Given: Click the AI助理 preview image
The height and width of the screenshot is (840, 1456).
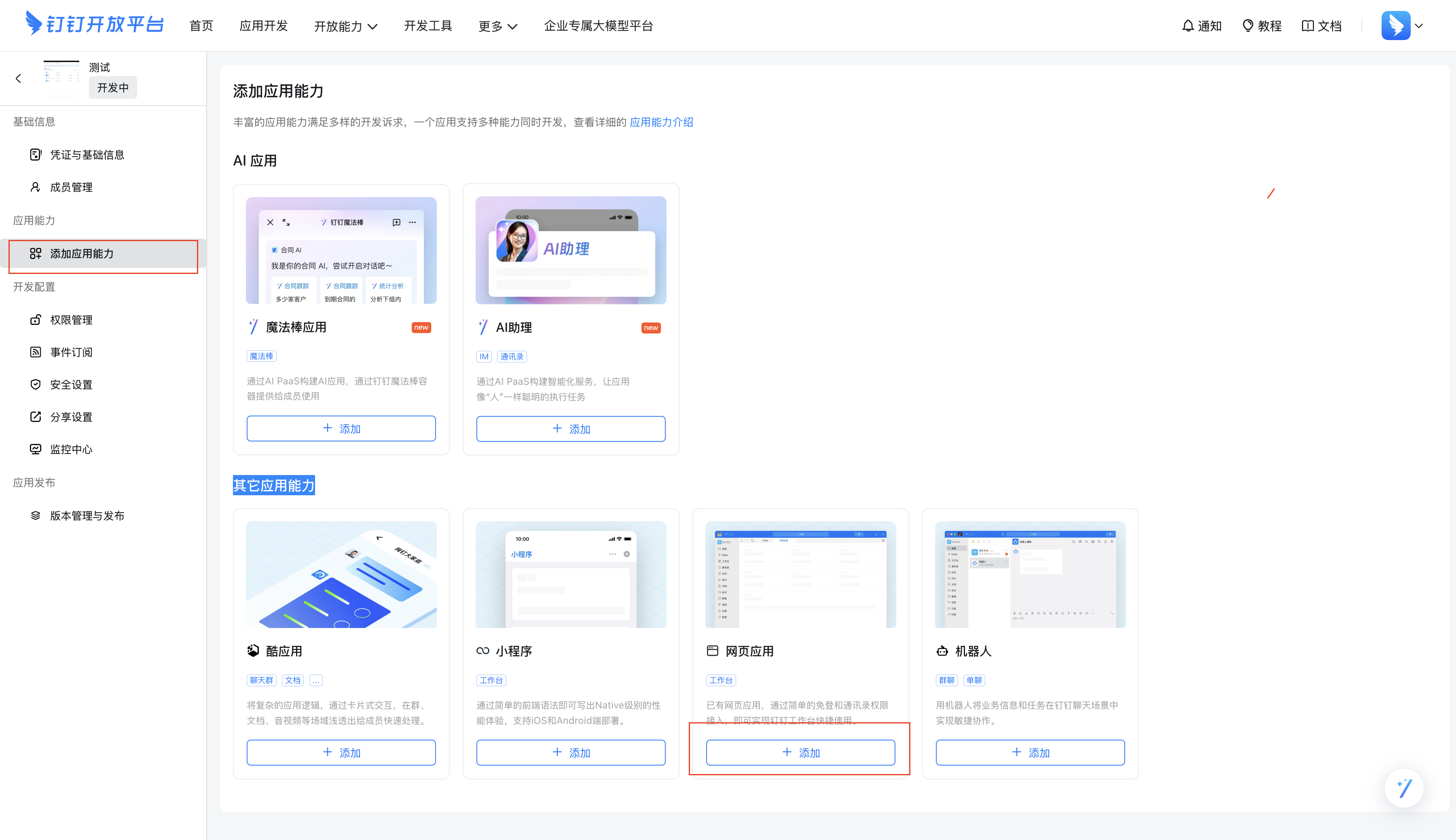Looking at the screenshot, I should (570, 250).
